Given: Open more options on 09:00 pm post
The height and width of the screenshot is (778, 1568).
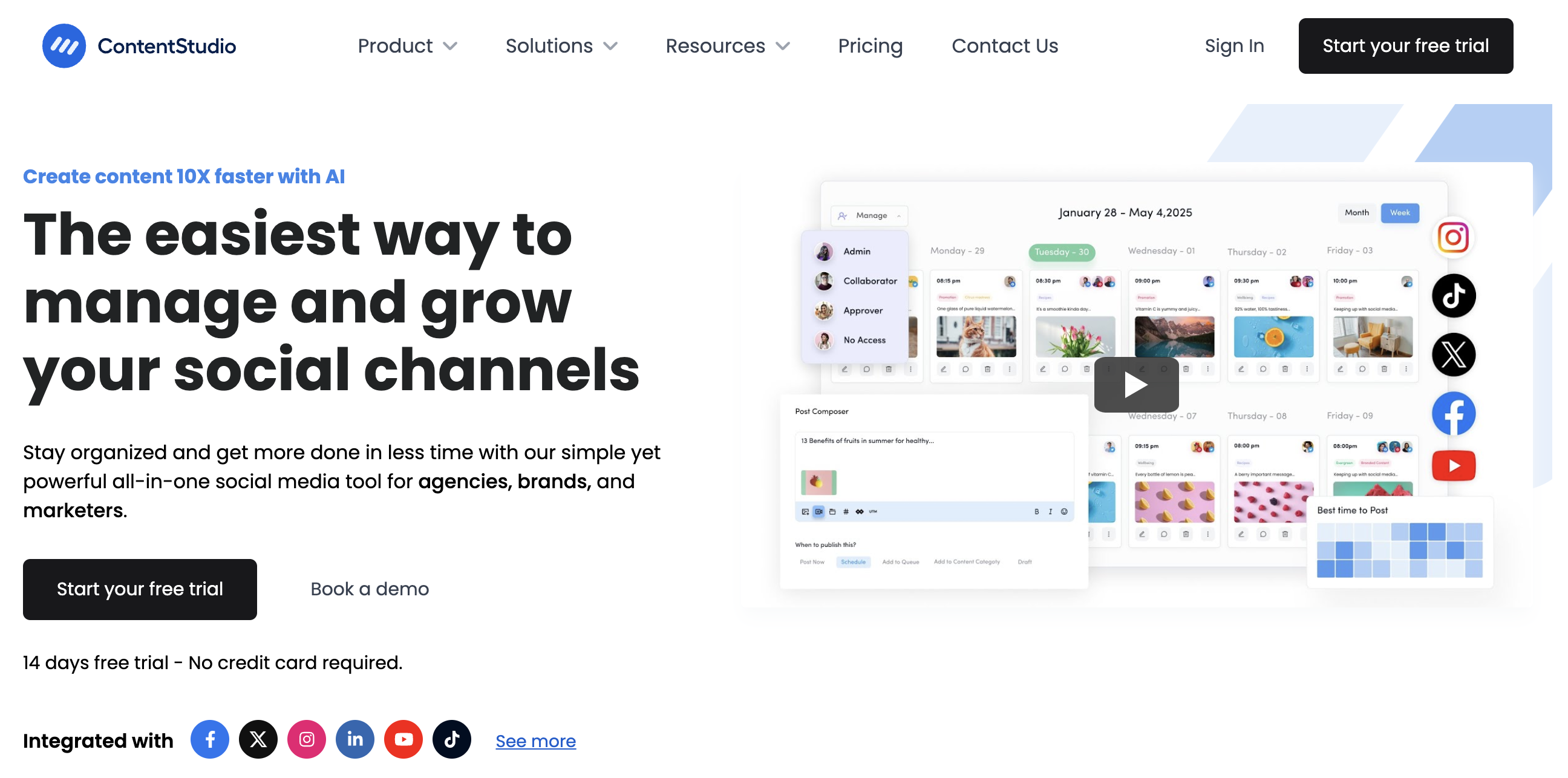Looking at the screenshot, I should (1207, 369).
